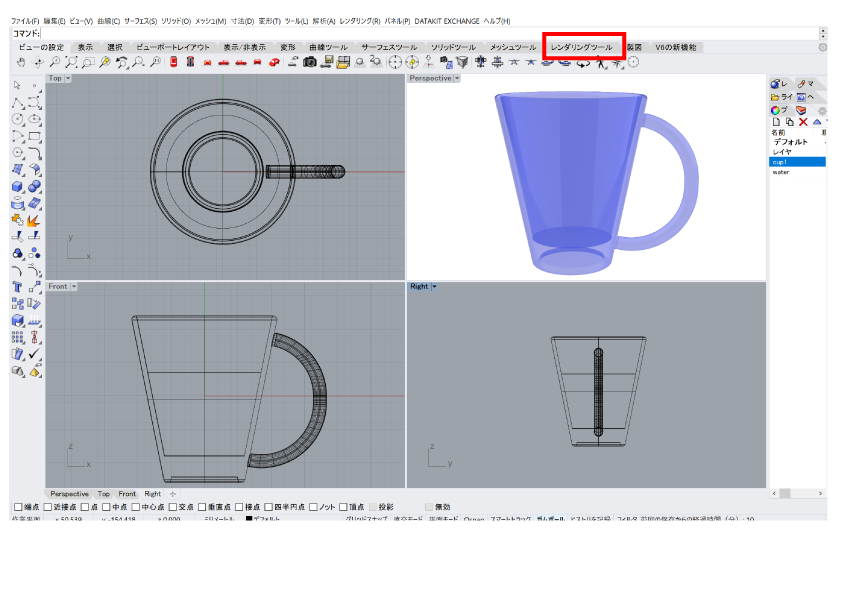Select the Explode tool in the left sidebar
Screen dimensions: 842x595
34,220
